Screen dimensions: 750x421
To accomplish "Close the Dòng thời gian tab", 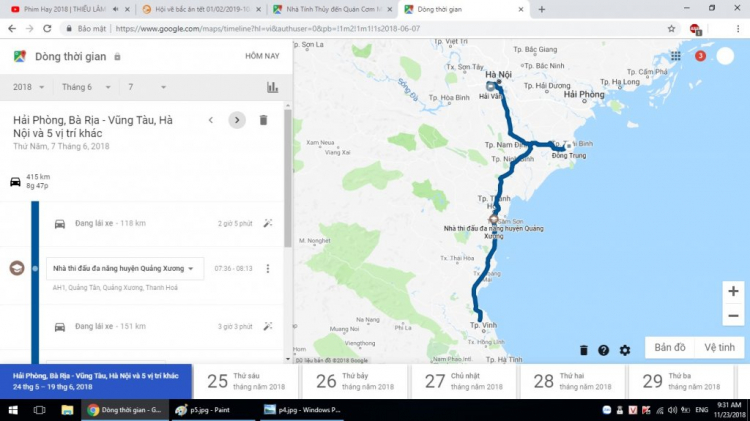I will point(521,9).
